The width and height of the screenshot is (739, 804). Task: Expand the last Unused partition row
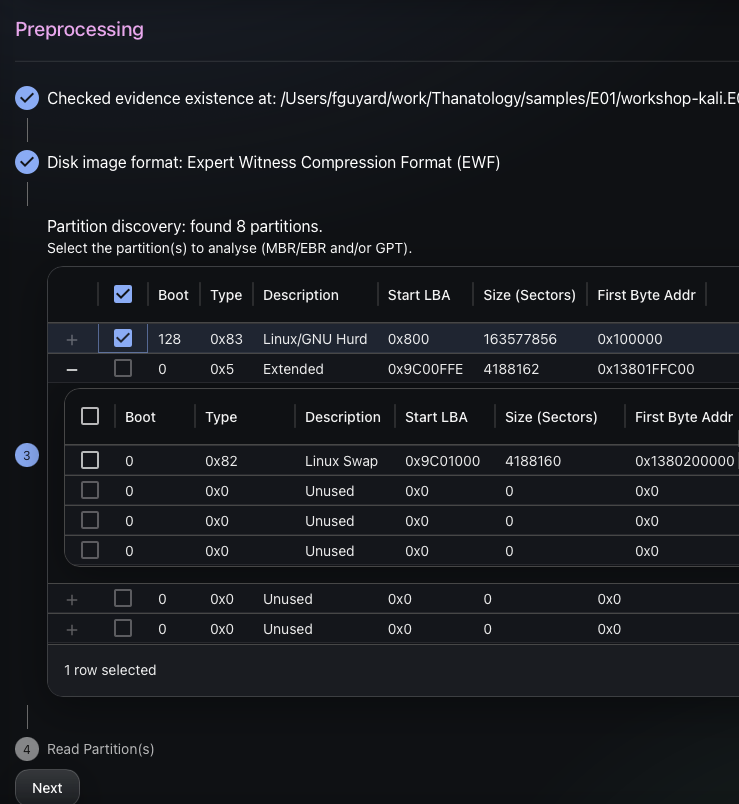click(x=72, y=629)
